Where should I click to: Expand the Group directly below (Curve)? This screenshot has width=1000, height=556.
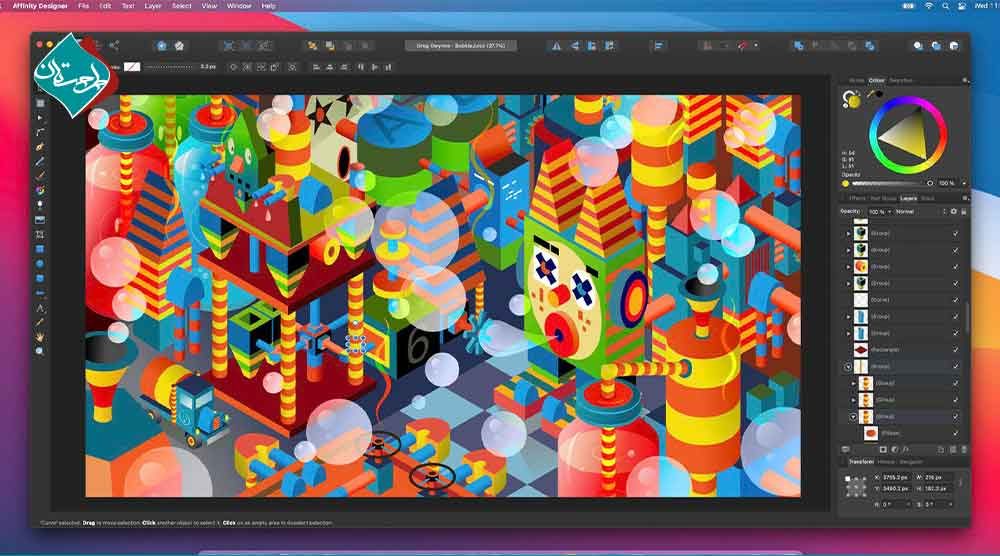848,316
